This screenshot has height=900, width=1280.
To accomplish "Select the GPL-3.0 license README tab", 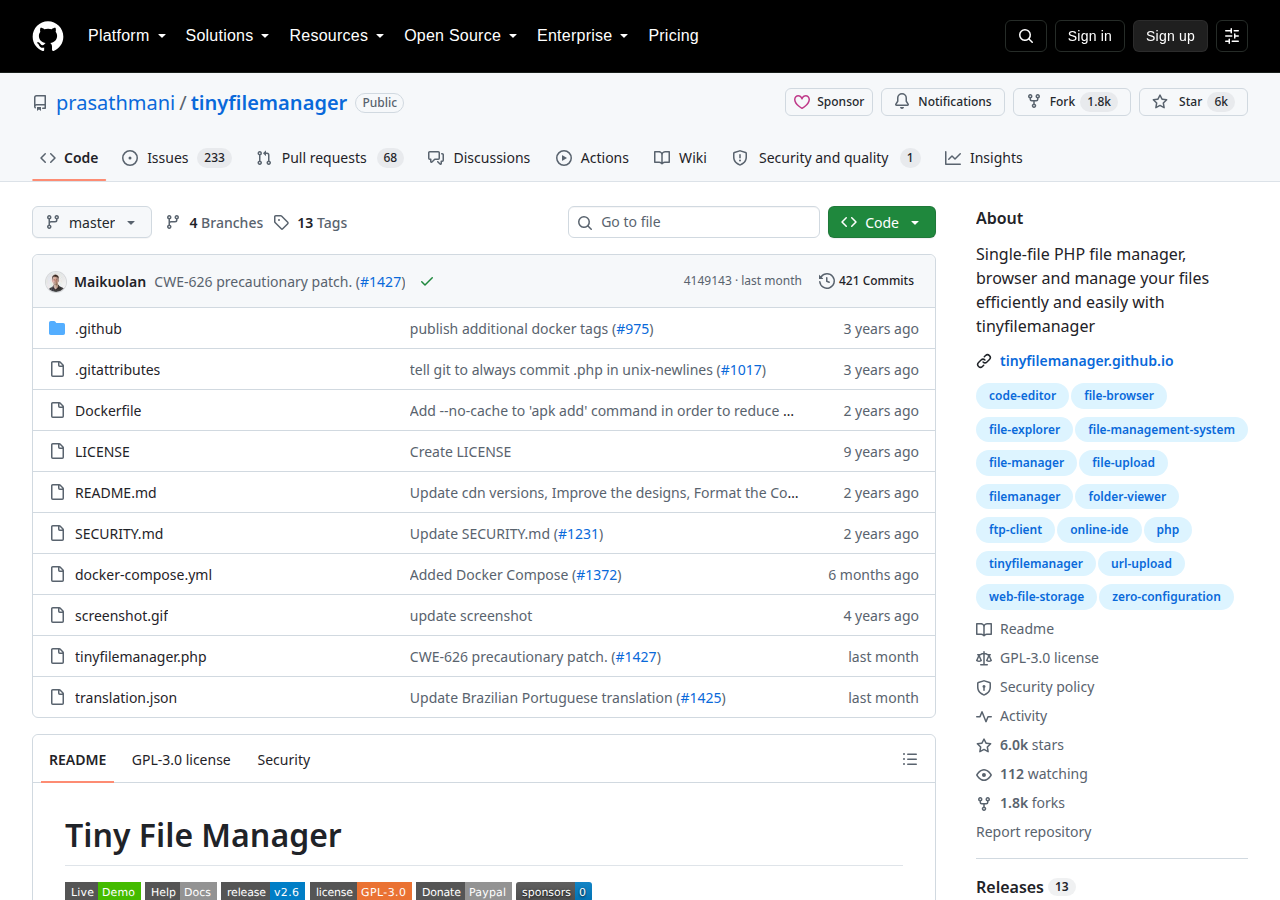I will (x=181, y=760).
